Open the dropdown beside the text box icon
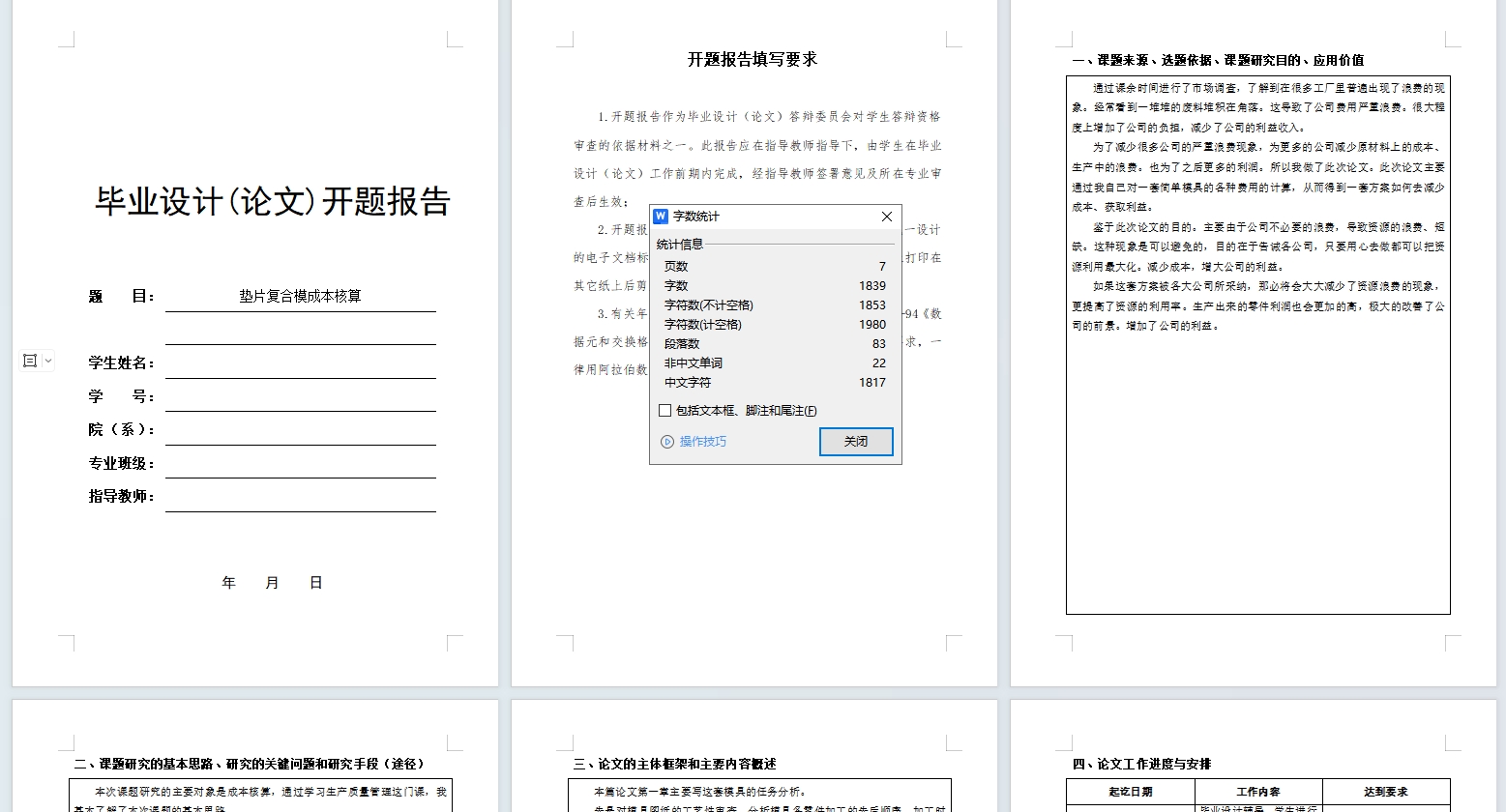This screenshot has height=812, width=1506. tap(45, 360)
